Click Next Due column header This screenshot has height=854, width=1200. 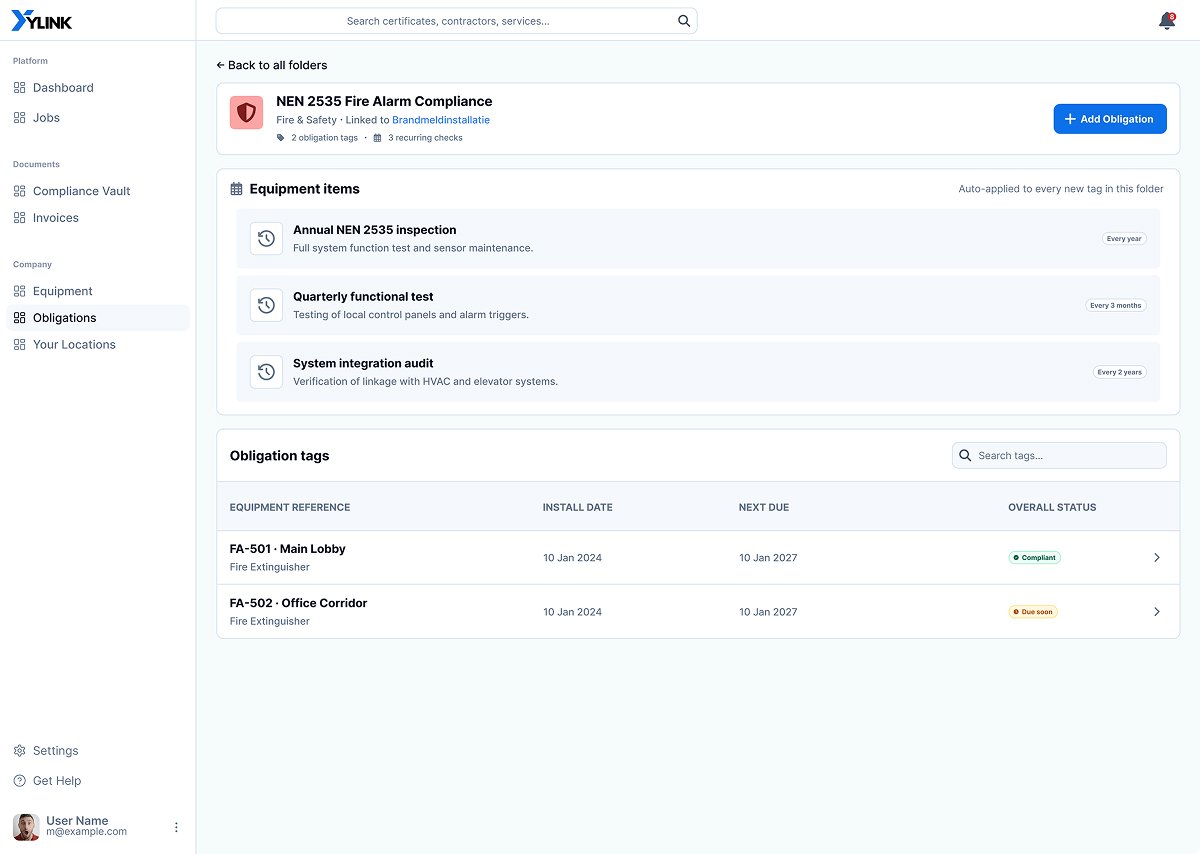764,508
